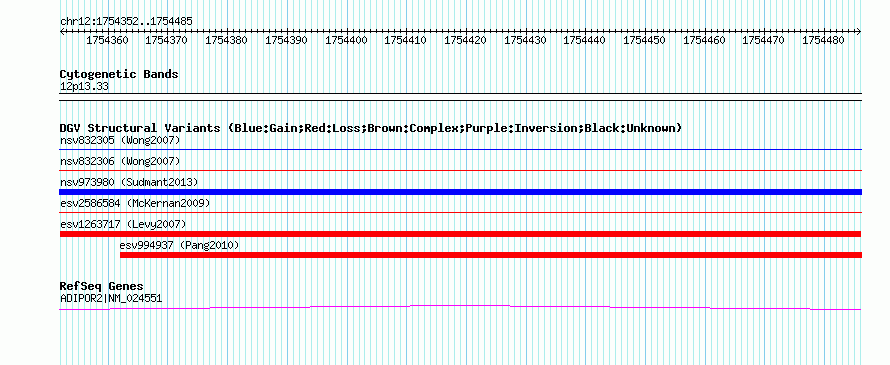The width and height of the screenshot is (890, 365).
Task: Click the right arrow end of ruler
Action: point(859,32)
